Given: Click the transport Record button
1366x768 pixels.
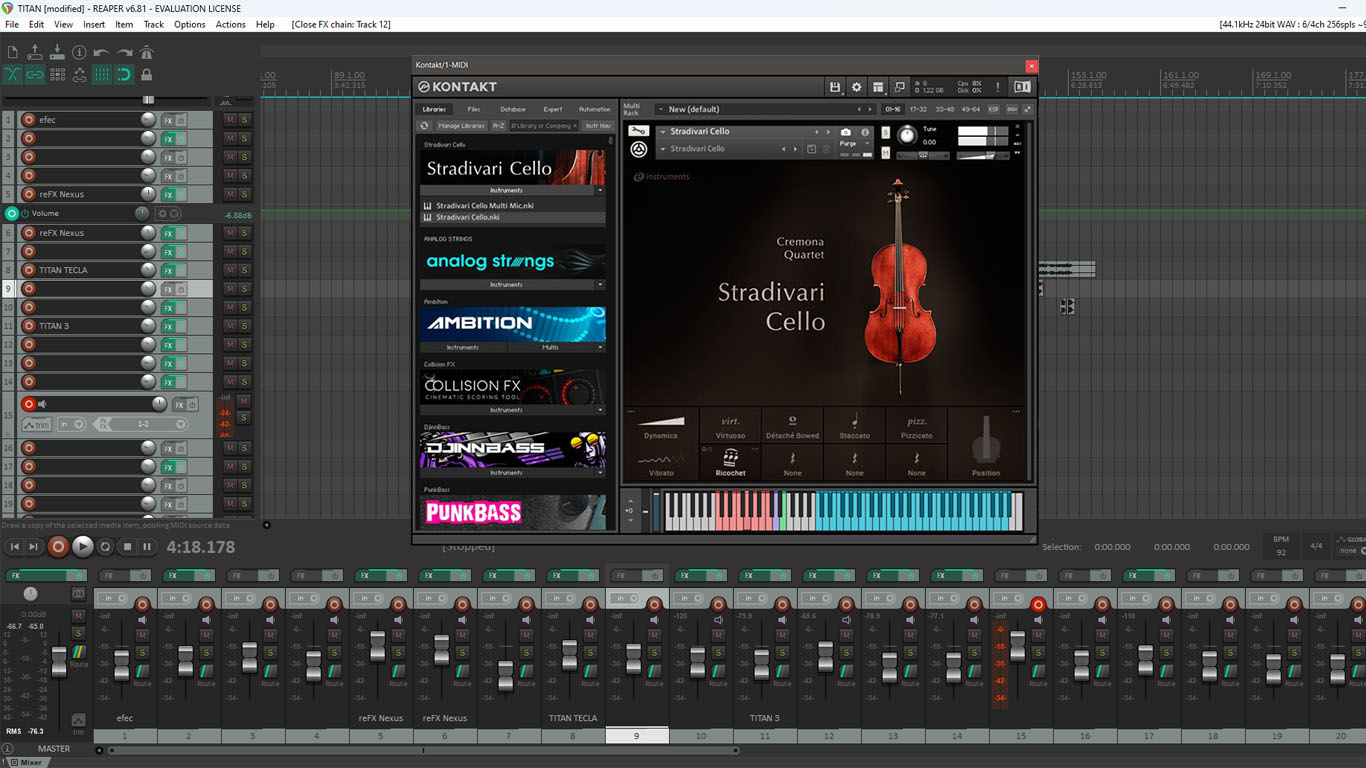Looking at the screenshot, I should (x=59, y=546).
